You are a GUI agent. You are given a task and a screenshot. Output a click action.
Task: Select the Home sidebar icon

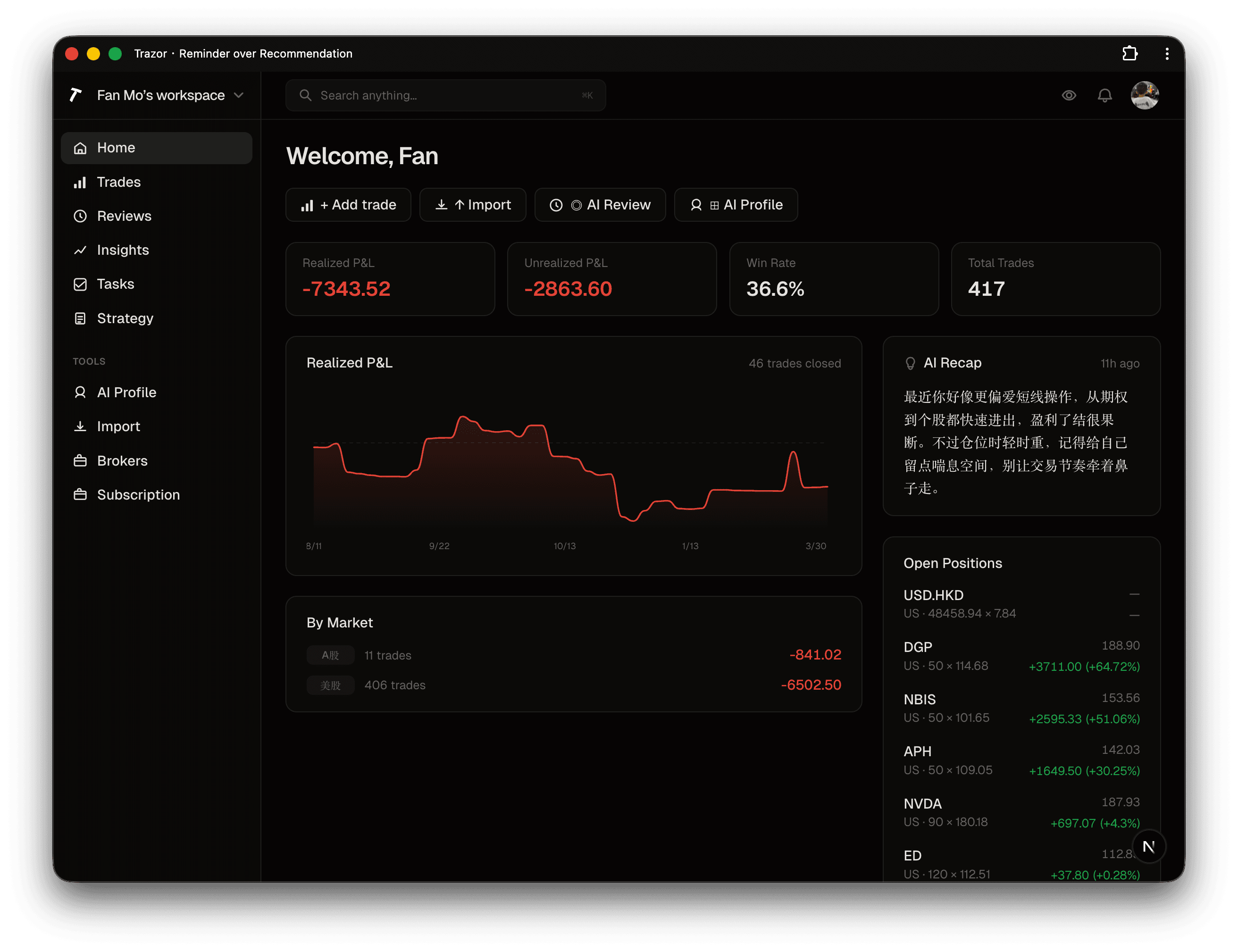[81, 148]
